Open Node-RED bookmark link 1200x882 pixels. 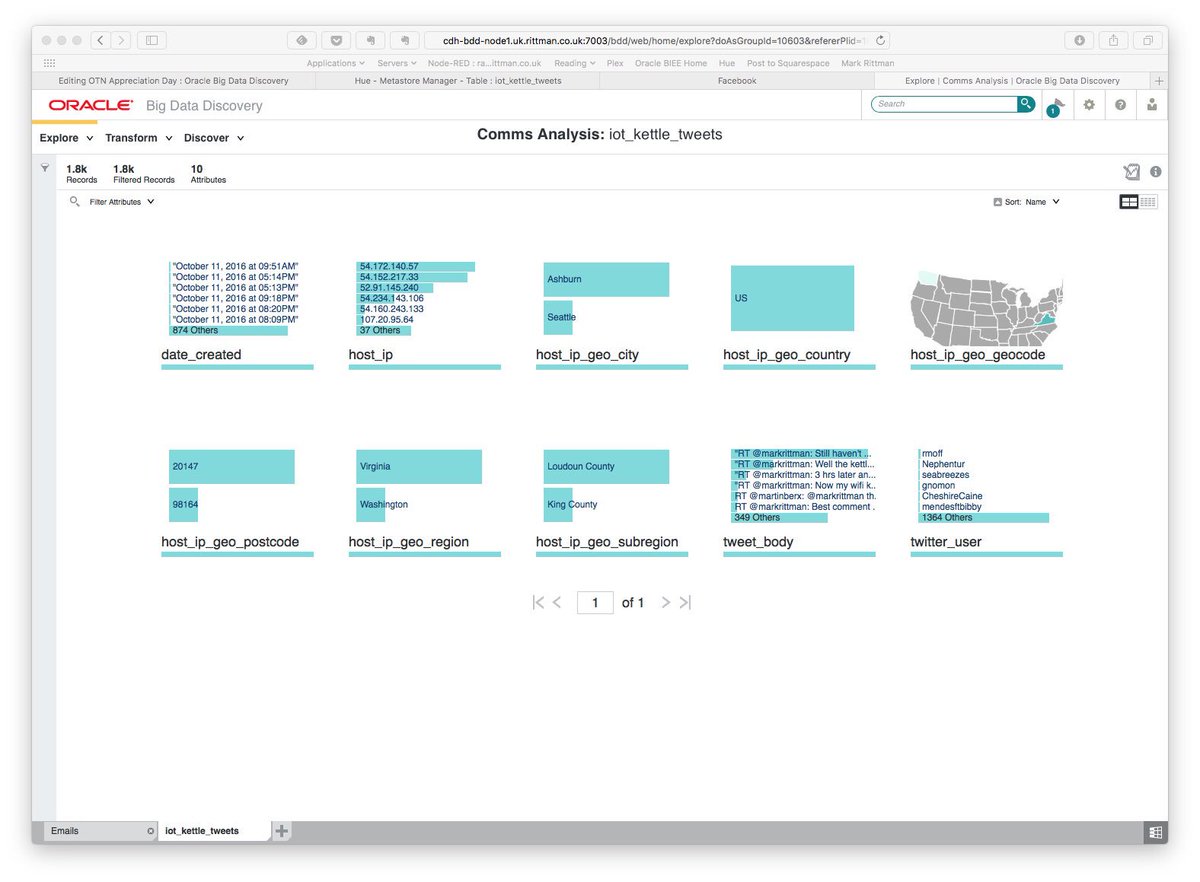(x=484, y=63)
